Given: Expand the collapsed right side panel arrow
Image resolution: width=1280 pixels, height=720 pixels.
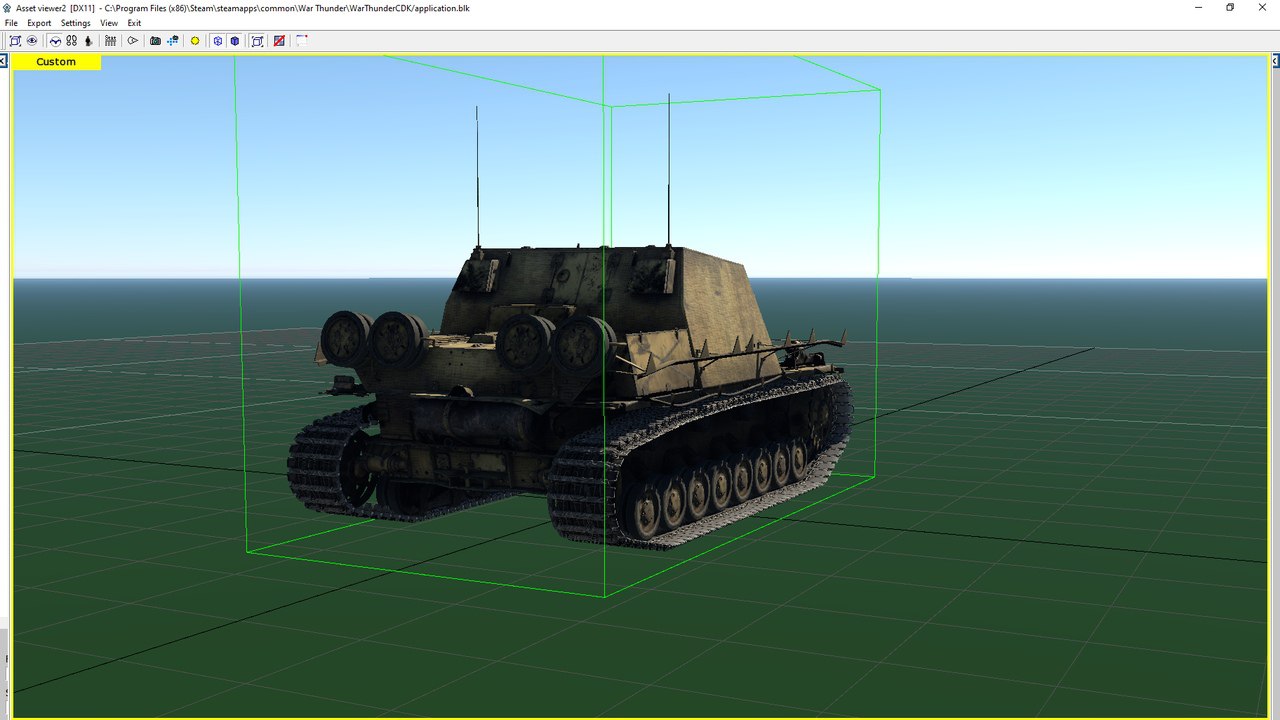Looking at the screenshot, I should pos(1275,61).
